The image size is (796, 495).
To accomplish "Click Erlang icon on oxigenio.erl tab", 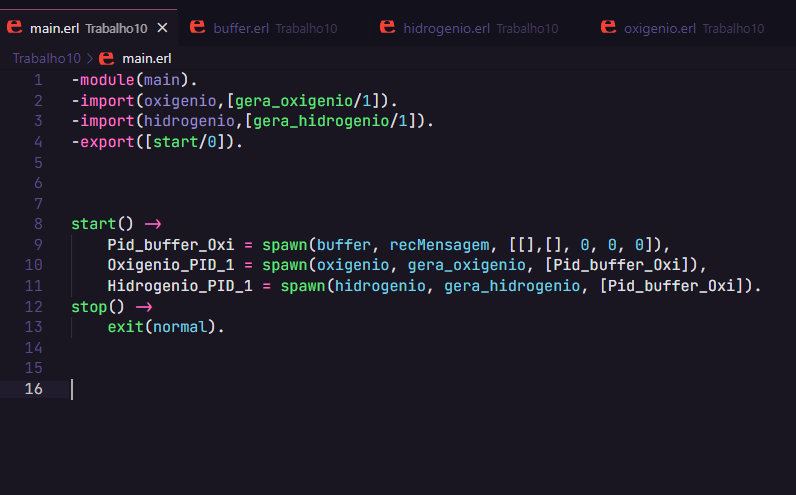I will tap(608, 26).
